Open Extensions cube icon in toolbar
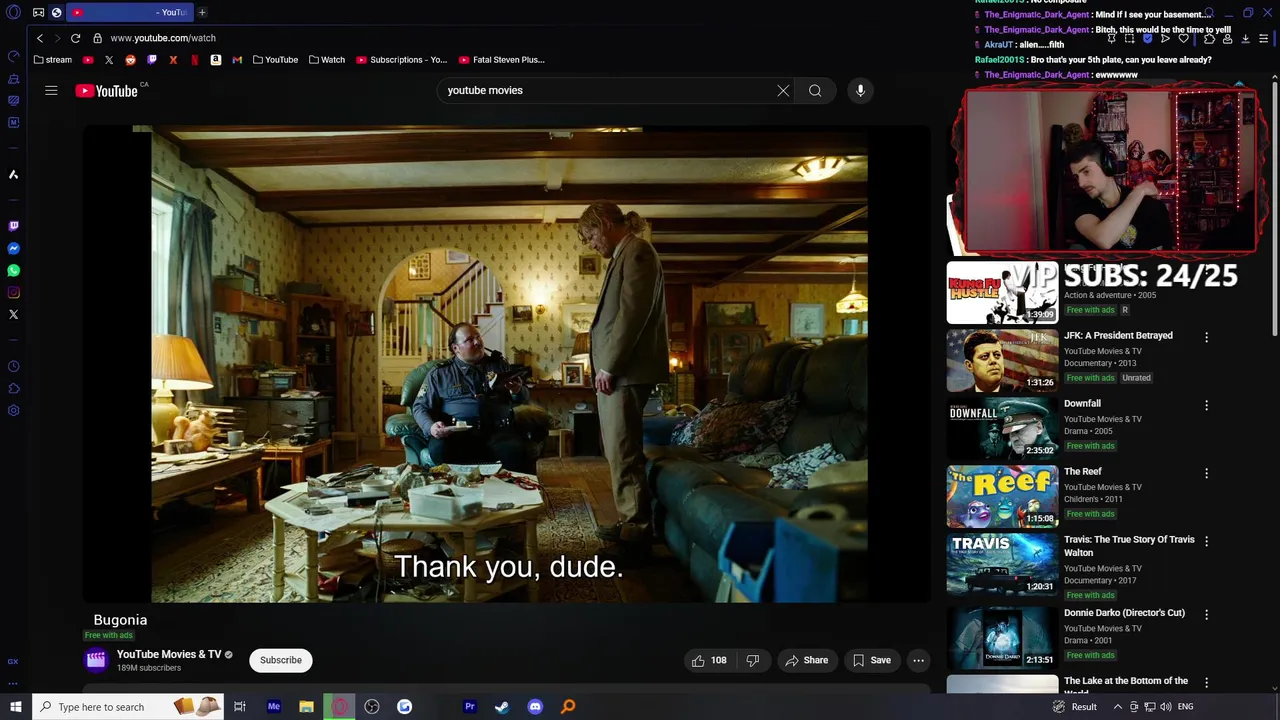 [1209, 38]
